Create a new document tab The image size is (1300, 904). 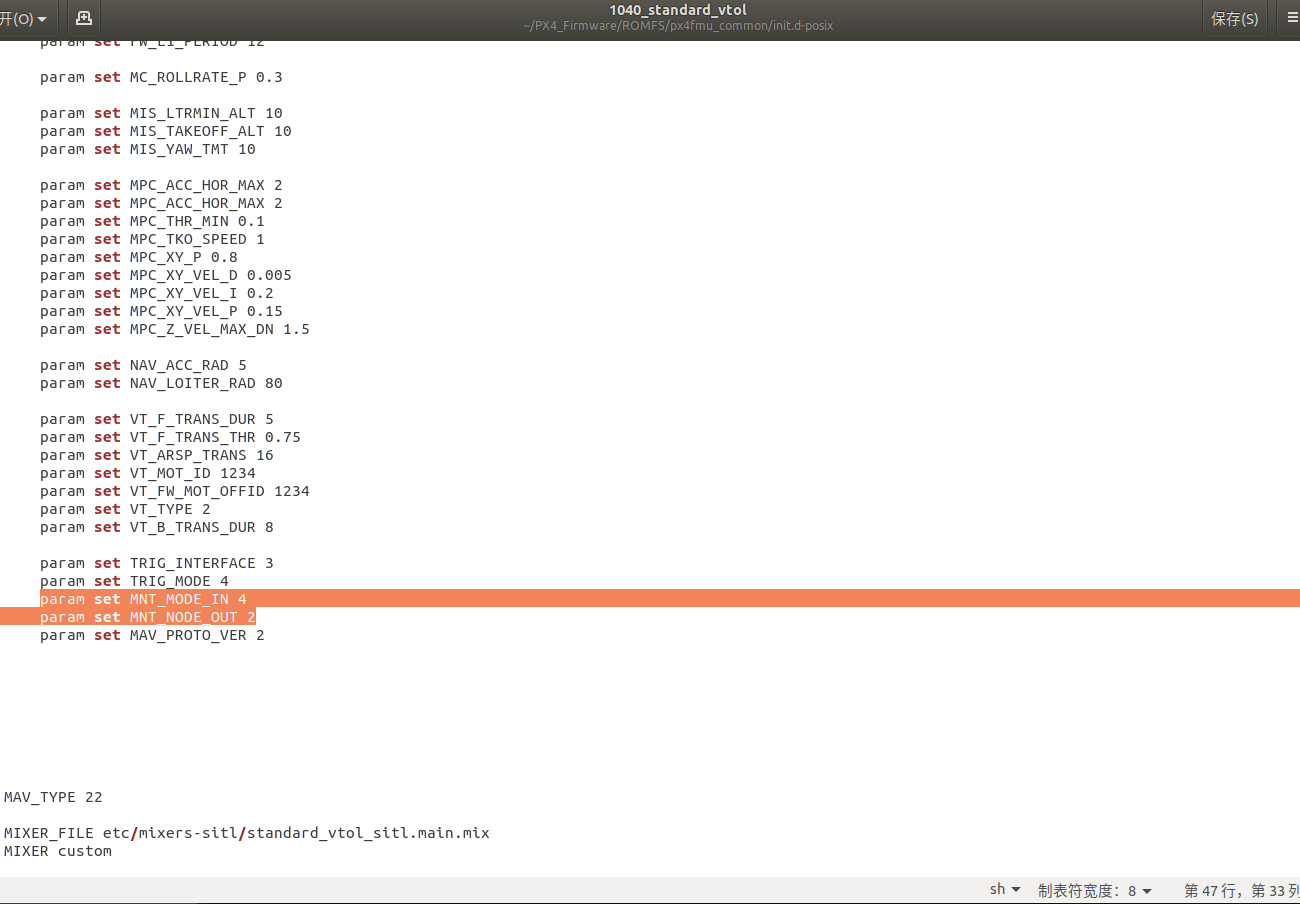[84, 18]
